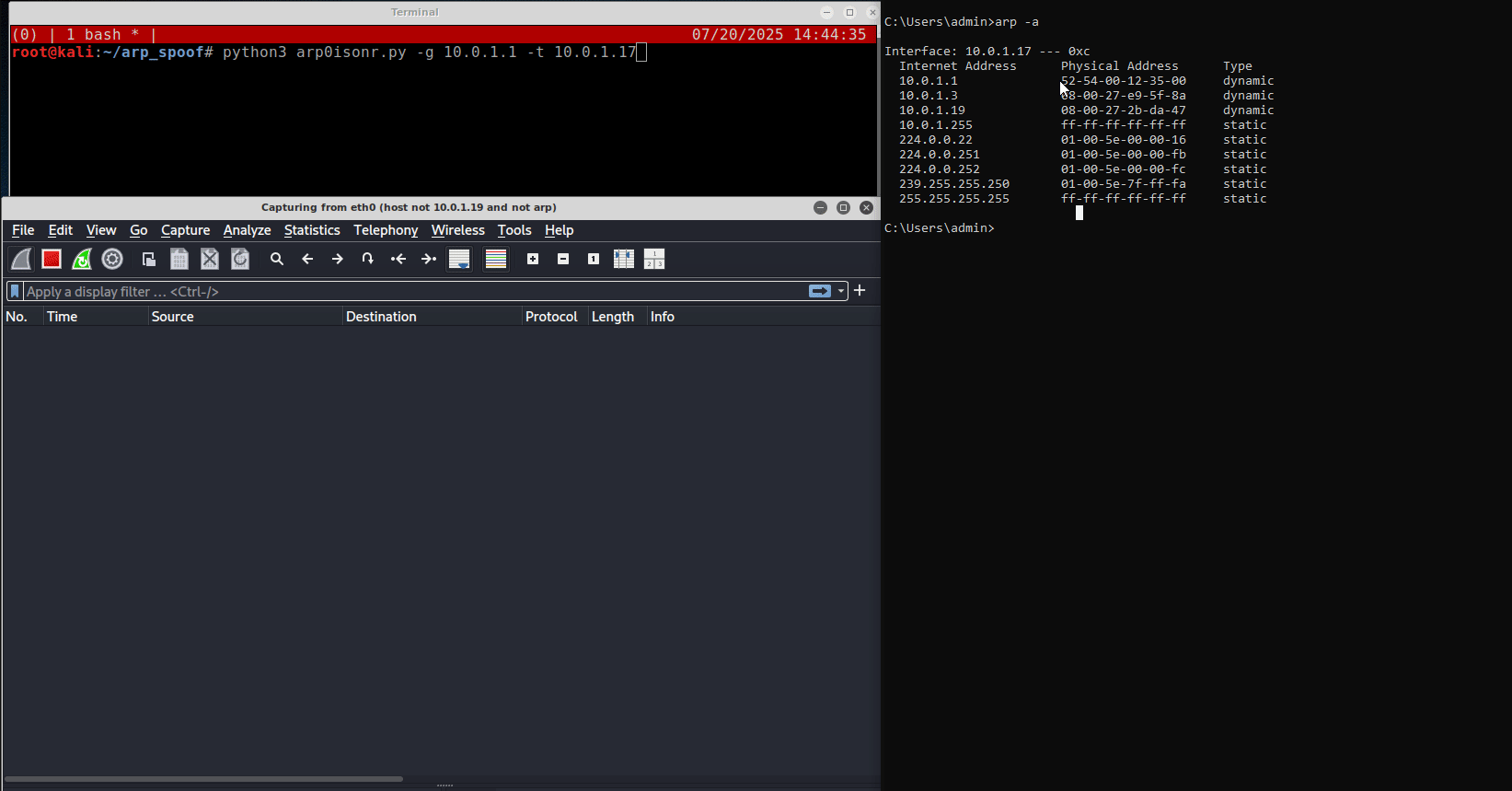This screenshot has height=791, width=1512.
Task: Open display filter bookmark menu
Action: pyautogui.click(x=15, y=292)
